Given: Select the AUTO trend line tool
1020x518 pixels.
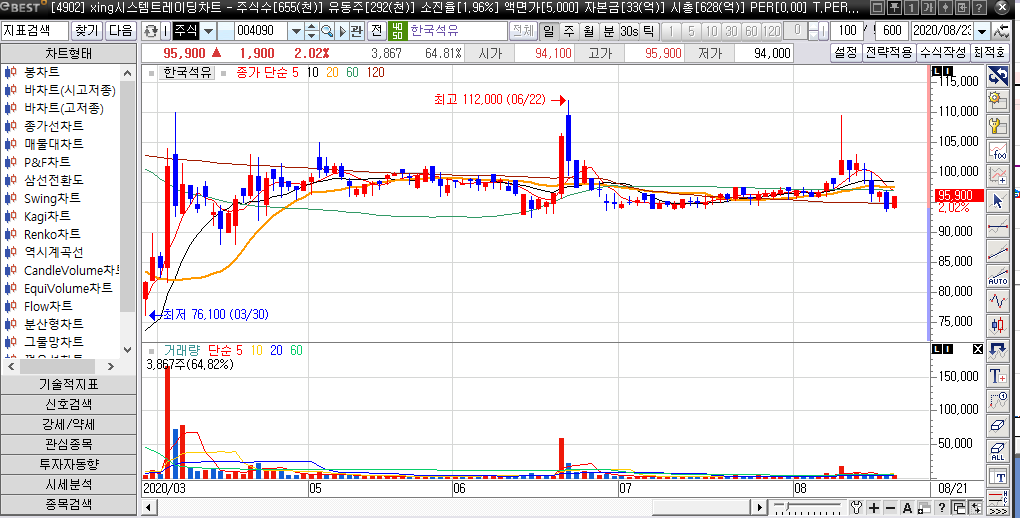Looking at the screenshot, I should pyautogui.click(x=997, y=275).
